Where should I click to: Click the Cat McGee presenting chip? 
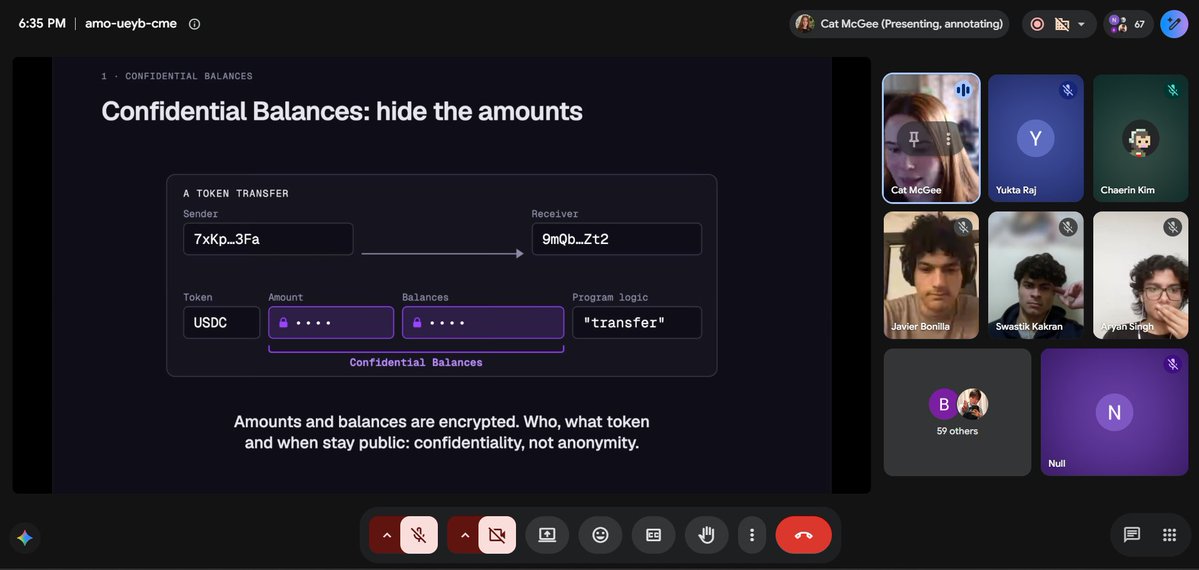pos(899,24)
